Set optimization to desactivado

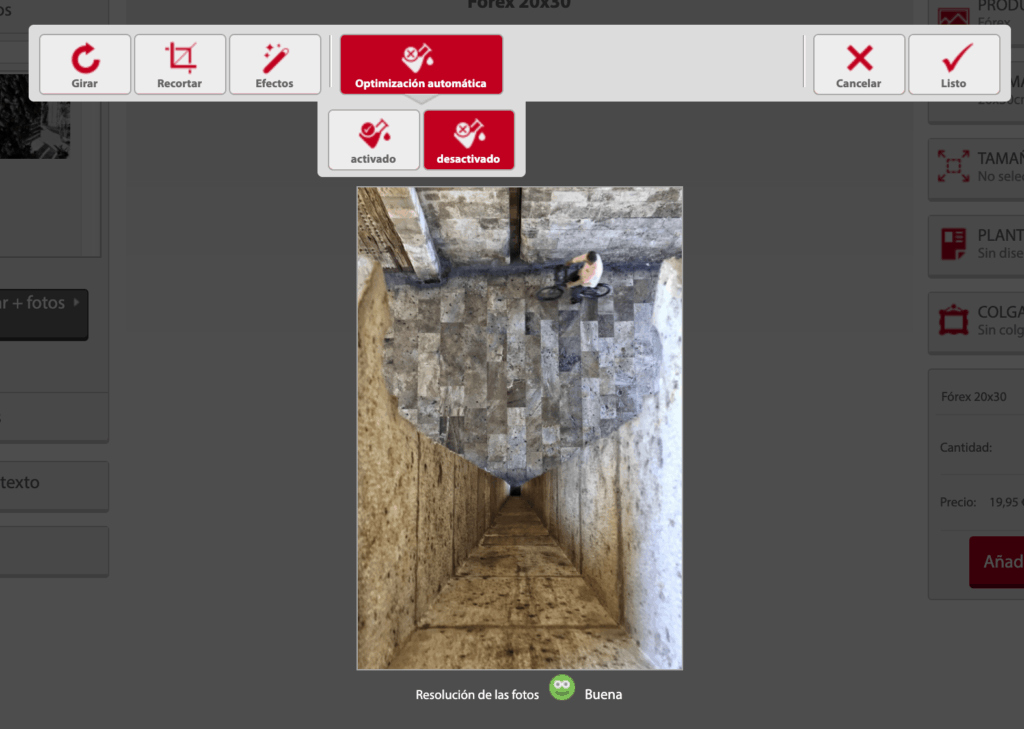(x=469, y=140)
